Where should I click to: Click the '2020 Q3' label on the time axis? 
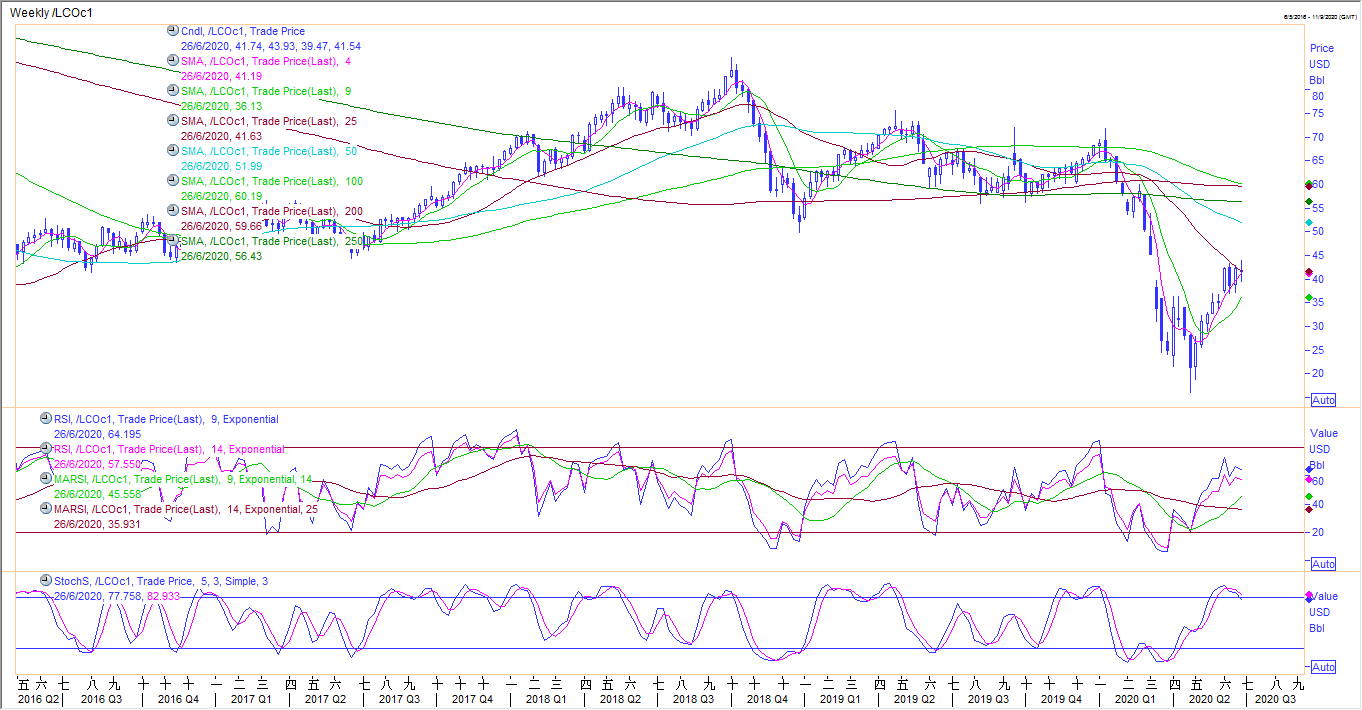tap(1277, 701)
